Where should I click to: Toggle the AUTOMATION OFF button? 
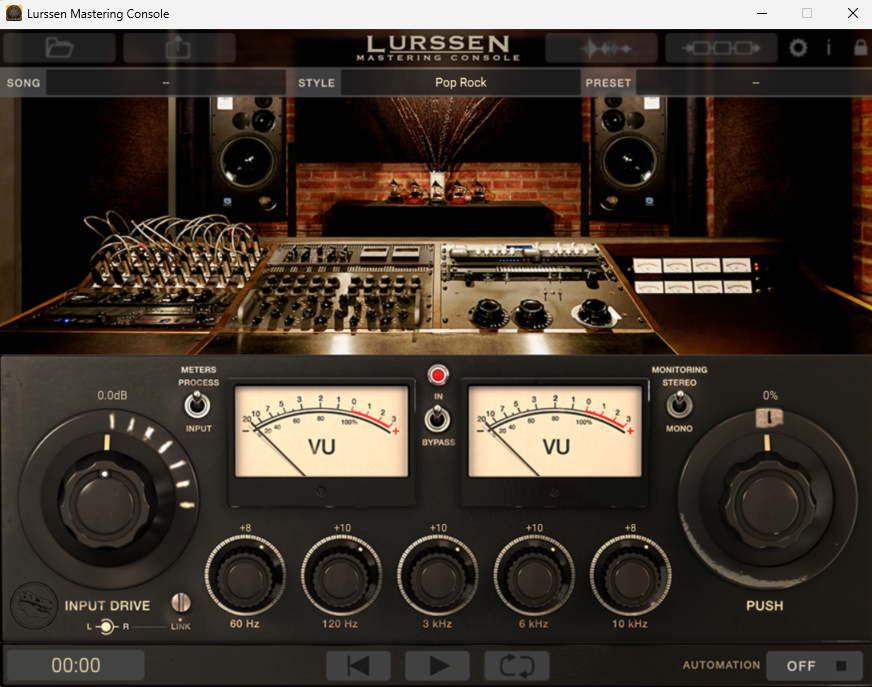pyautogui.click(x=814, y=666)
